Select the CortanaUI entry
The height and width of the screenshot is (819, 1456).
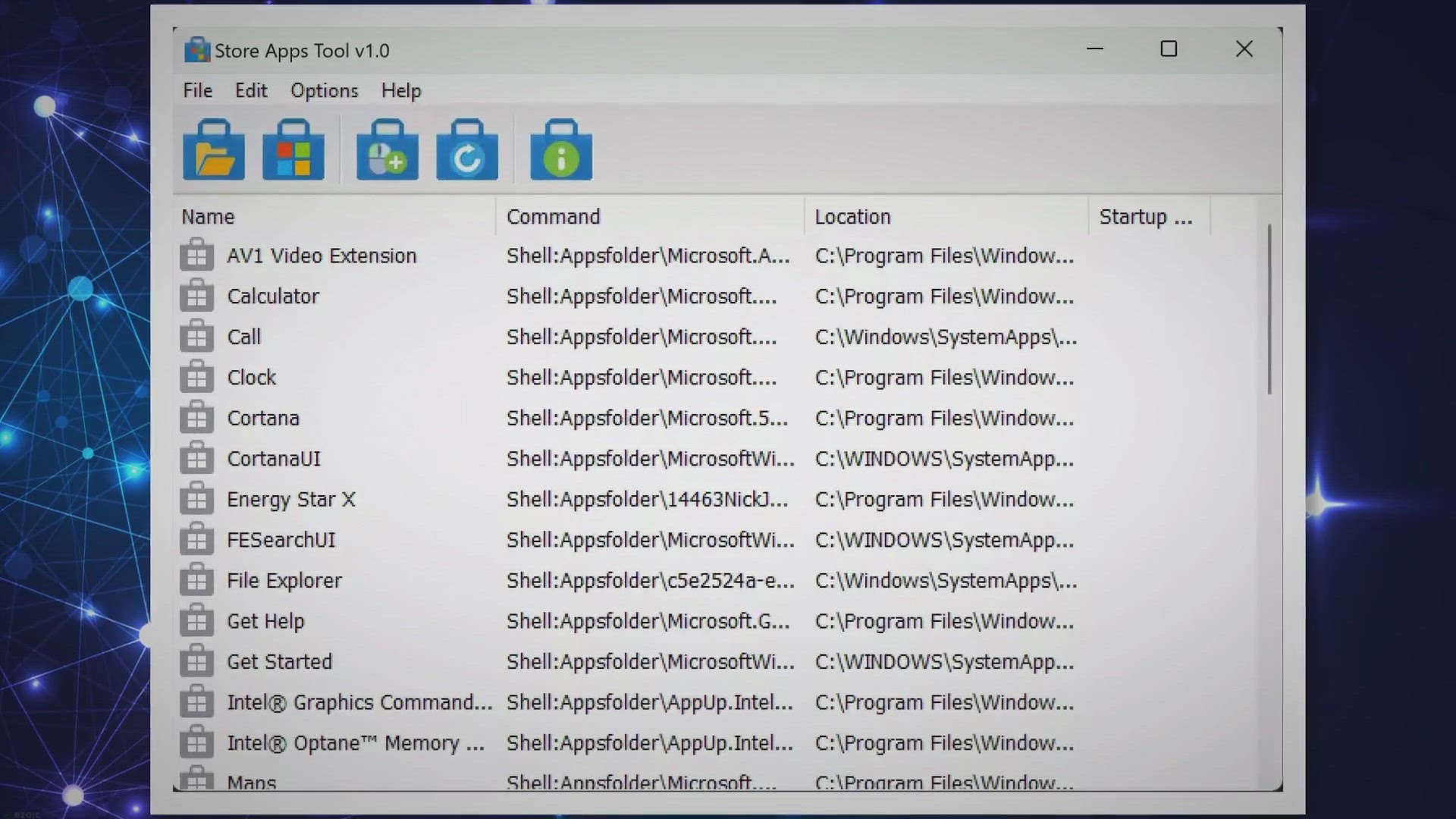[x=274, y=459]
